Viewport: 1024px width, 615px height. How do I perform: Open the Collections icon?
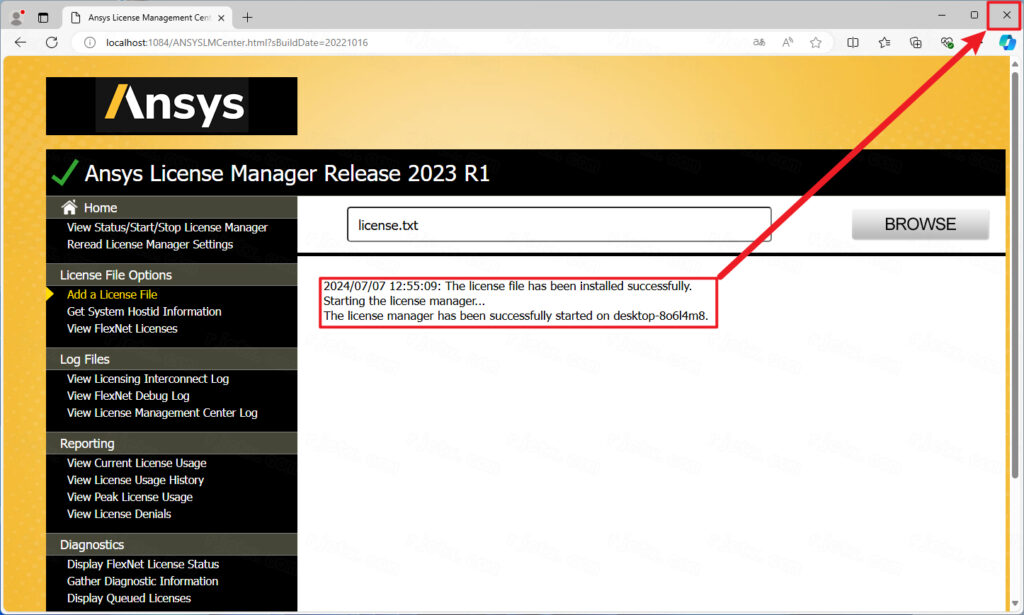(x=916, y=42)
